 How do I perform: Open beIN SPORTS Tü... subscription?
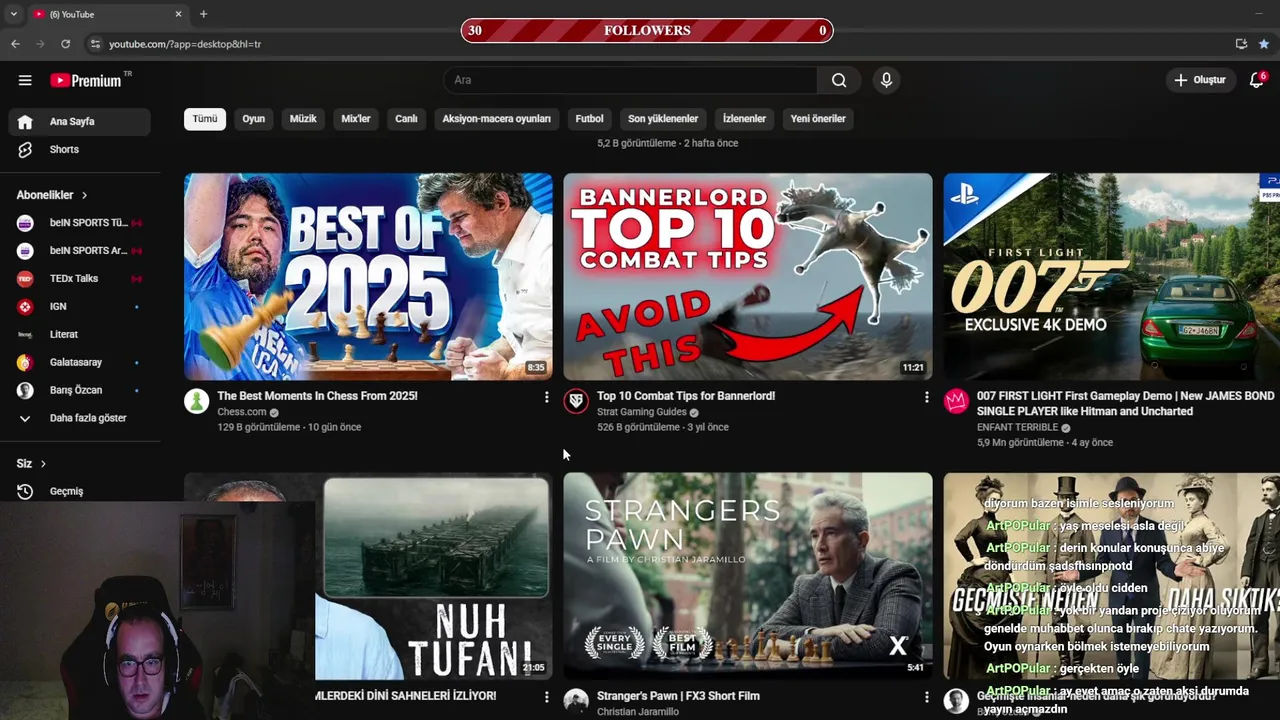pyautogui.click(x=80, y=223)
